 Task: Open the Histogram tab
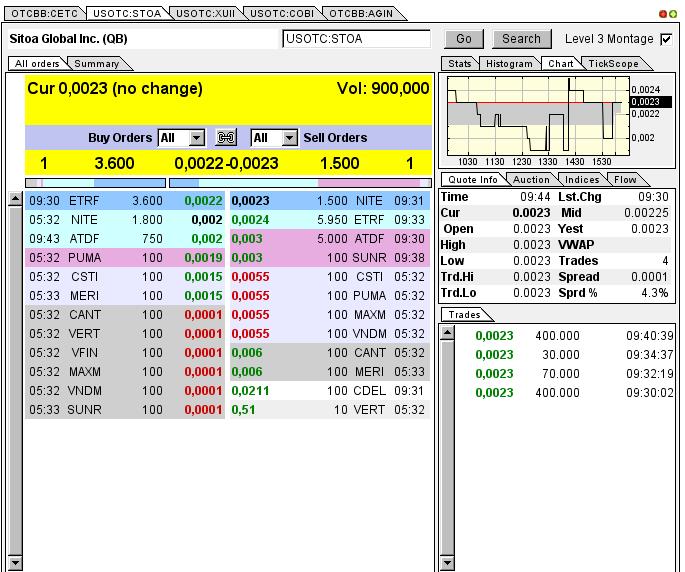pos(509,64)
